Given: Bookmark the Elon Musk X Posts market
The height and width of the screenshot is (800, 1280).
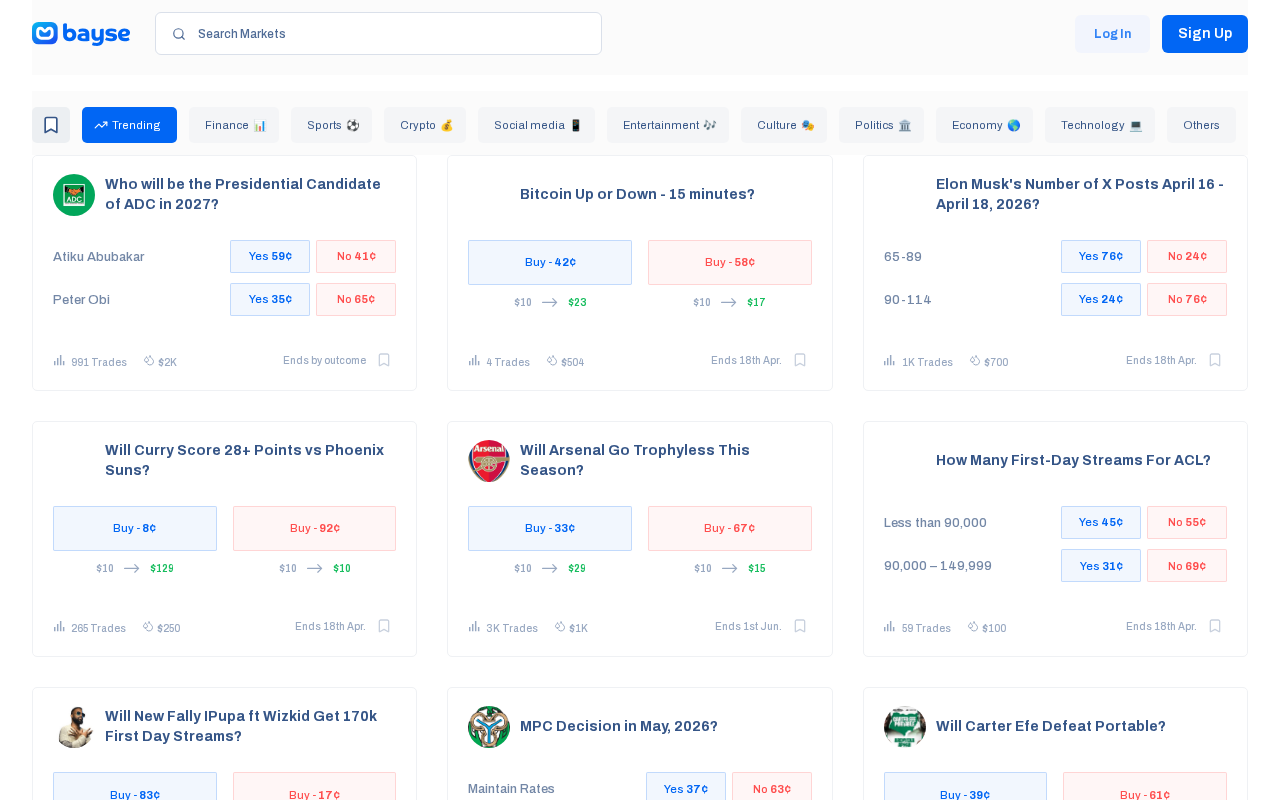Looking at the screenshot, I should click(1215, 360).
